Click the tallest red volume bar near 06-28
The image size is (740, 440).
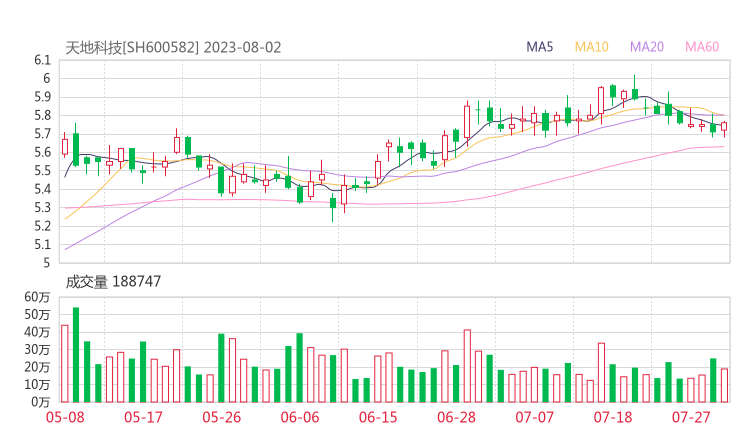(467, 366)
